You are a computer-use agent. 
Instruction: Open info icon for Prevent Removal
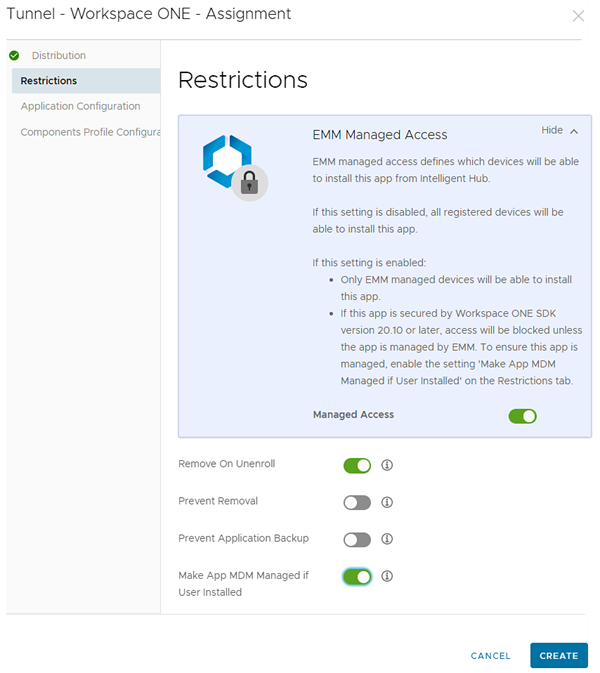click(387, 502)
